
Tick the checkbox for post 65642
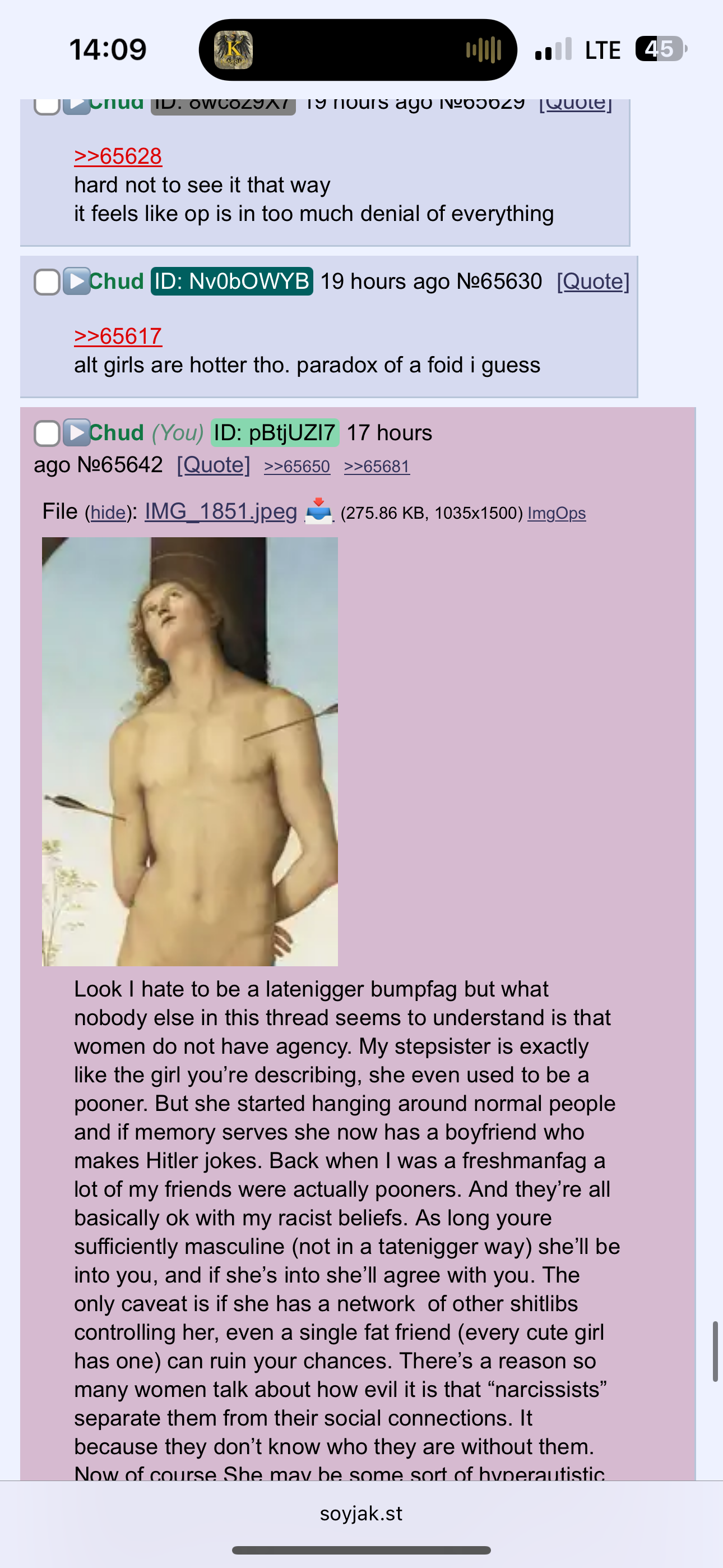point(47,433)
